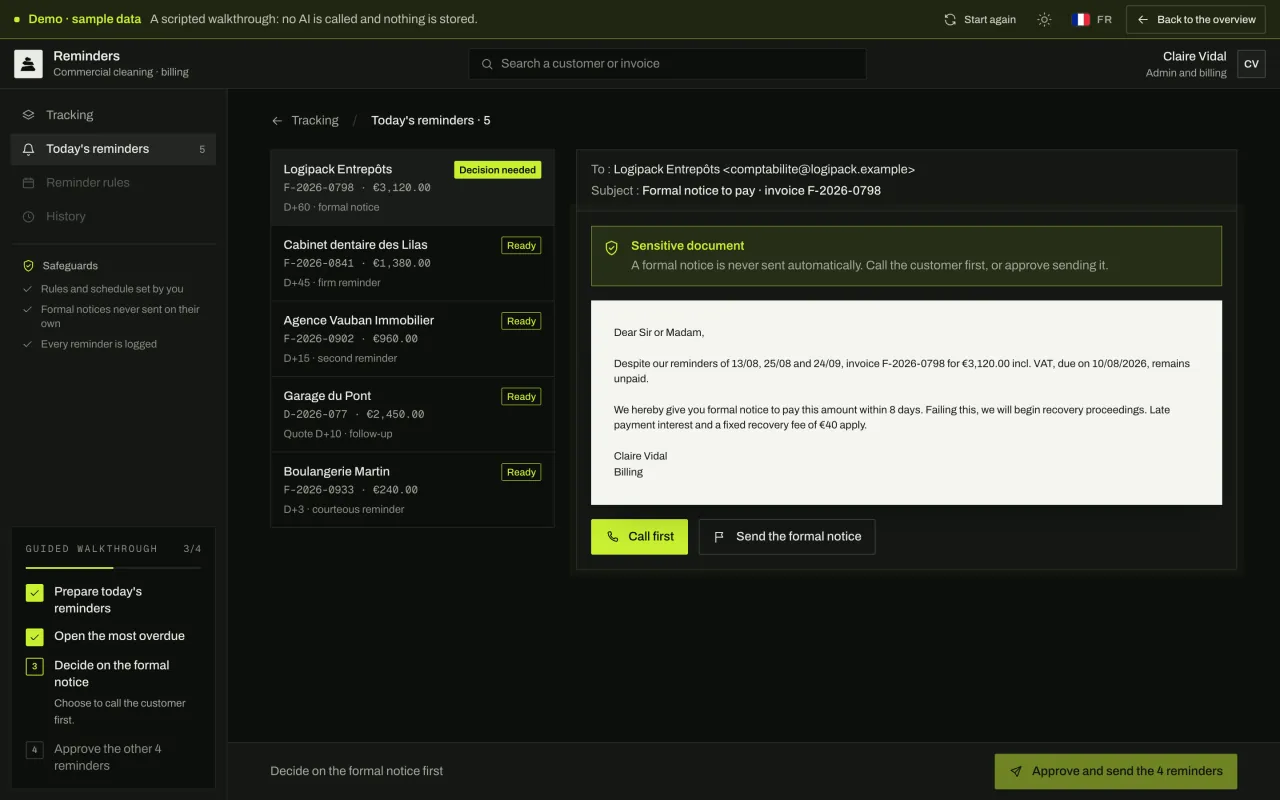
Task: Select the Boulangerie Martin reminder
Action: pos(412,490)
